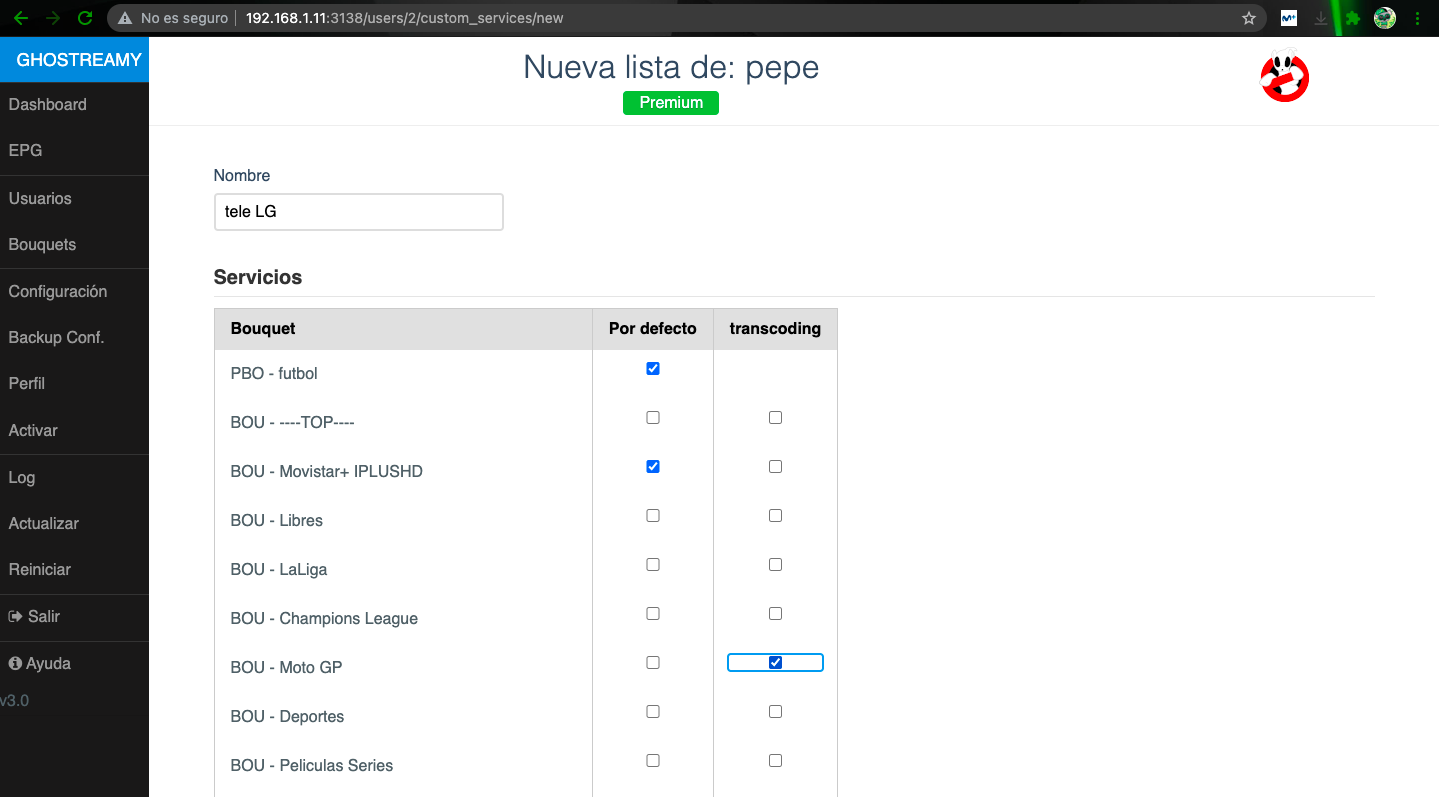
Task: Enable transcoding for BOU - Deportes
Action: click(775, 712)
